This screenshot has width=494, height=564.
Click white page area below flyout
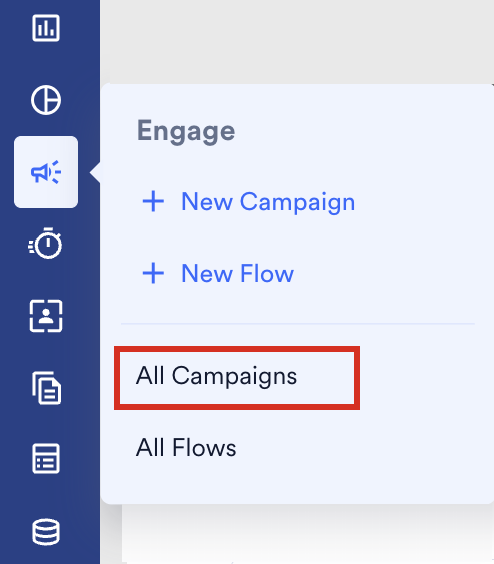pyautogui.click(x=308, y=534)
